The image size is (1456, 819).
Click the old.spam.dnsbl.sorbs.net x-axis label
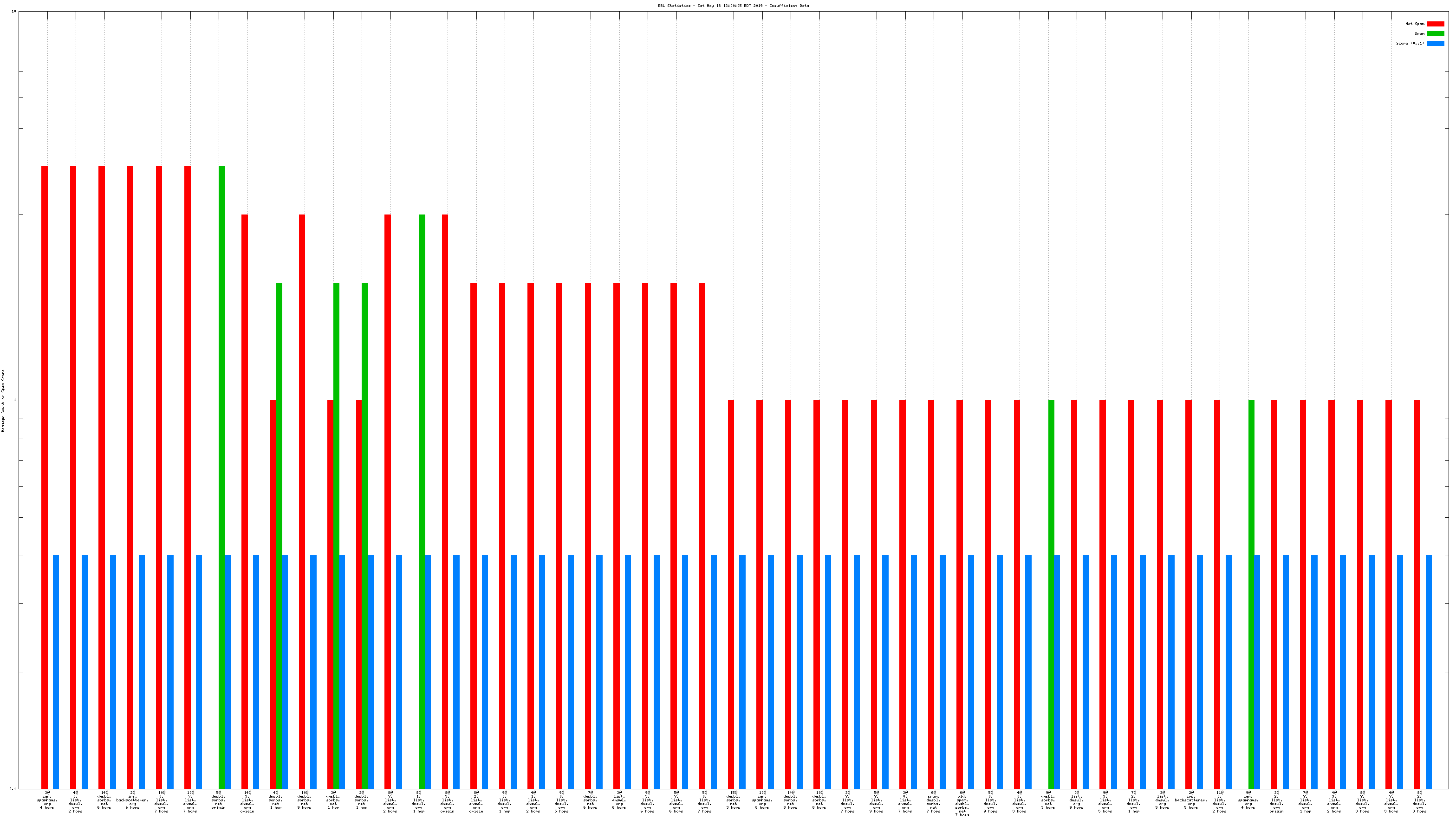[x=962, y=804]
